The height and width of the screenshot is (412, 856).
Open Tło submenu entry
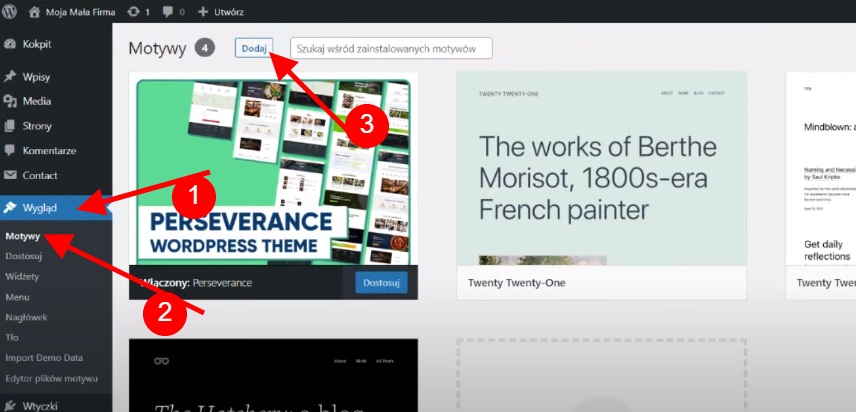point(12,338)
